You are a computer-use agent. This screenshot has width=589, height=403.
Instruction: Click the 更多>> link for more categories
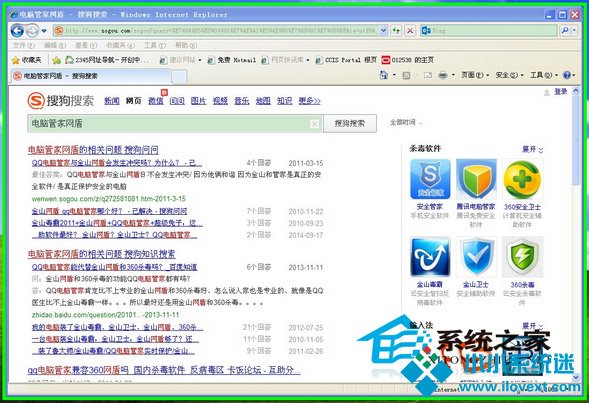tap(310, 101)
